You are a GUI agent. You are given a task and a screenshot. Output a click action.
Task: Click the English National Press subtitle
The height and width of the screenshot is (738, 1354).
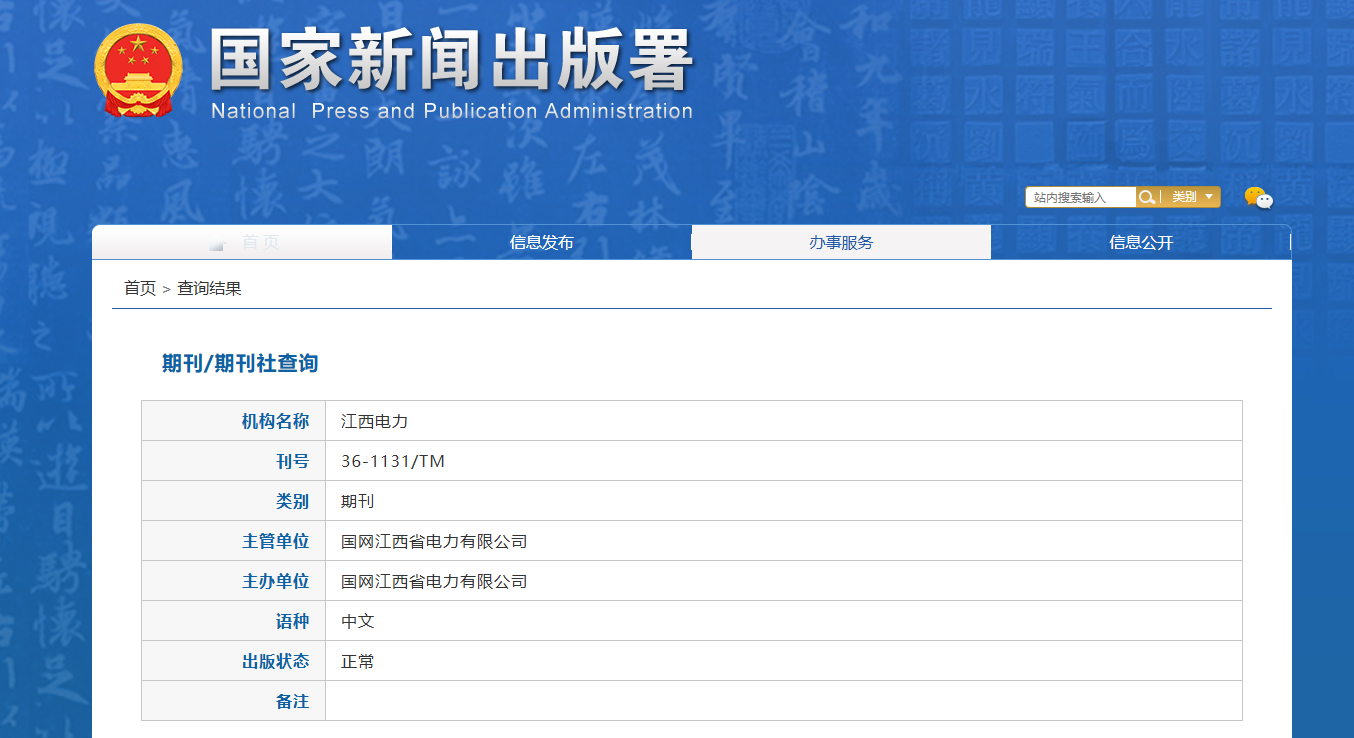(451, 111)
